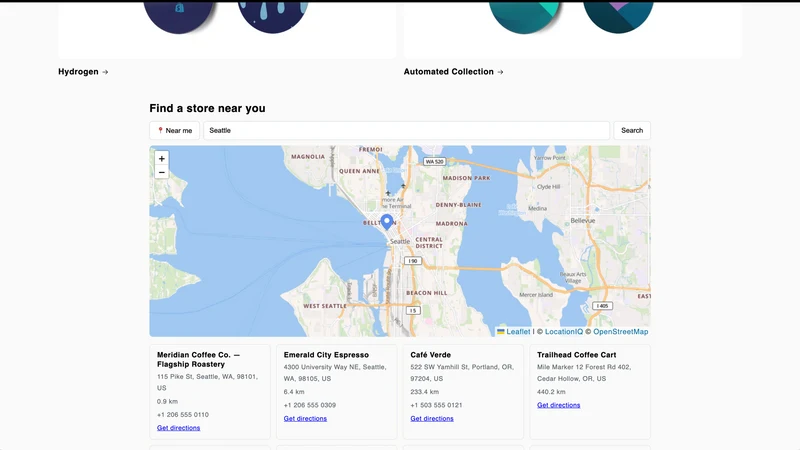Focus the Seattle search input field
This screenshot has width=800, height=450.
pos(407,131)
